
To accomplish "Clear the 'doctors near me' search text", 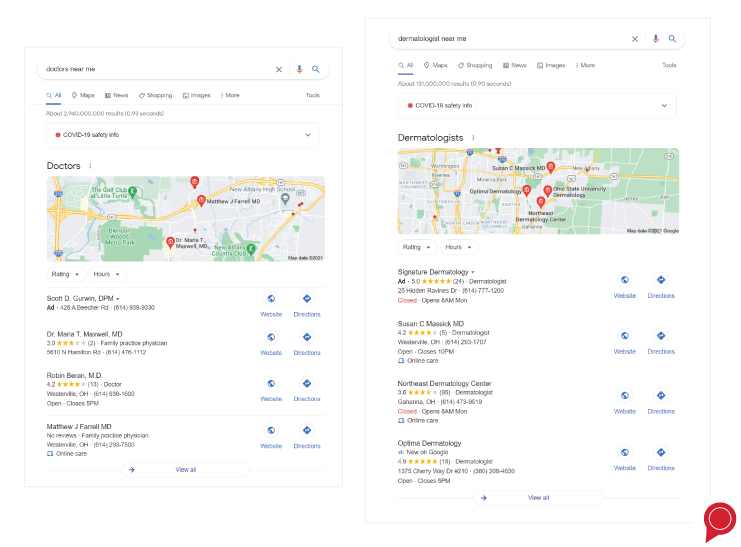I will click(279, 69).
